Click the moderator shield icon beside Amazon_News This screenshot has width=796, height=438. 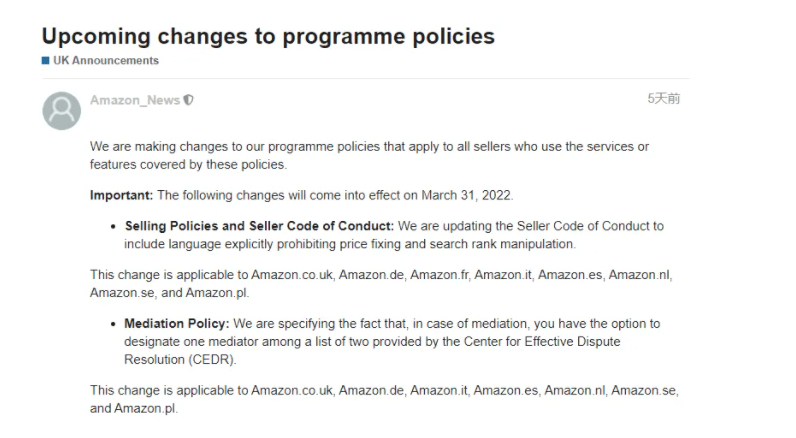point(189,100)
